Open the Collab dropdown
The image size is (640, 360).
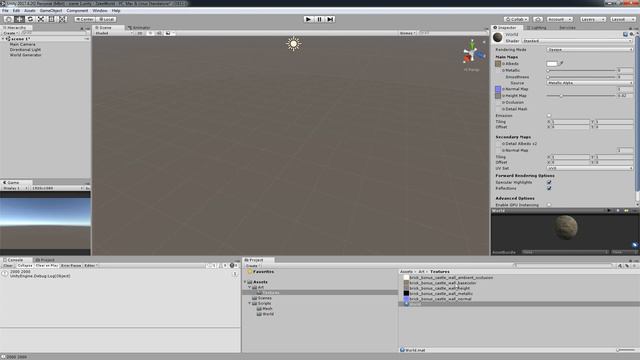coord(516,19)
